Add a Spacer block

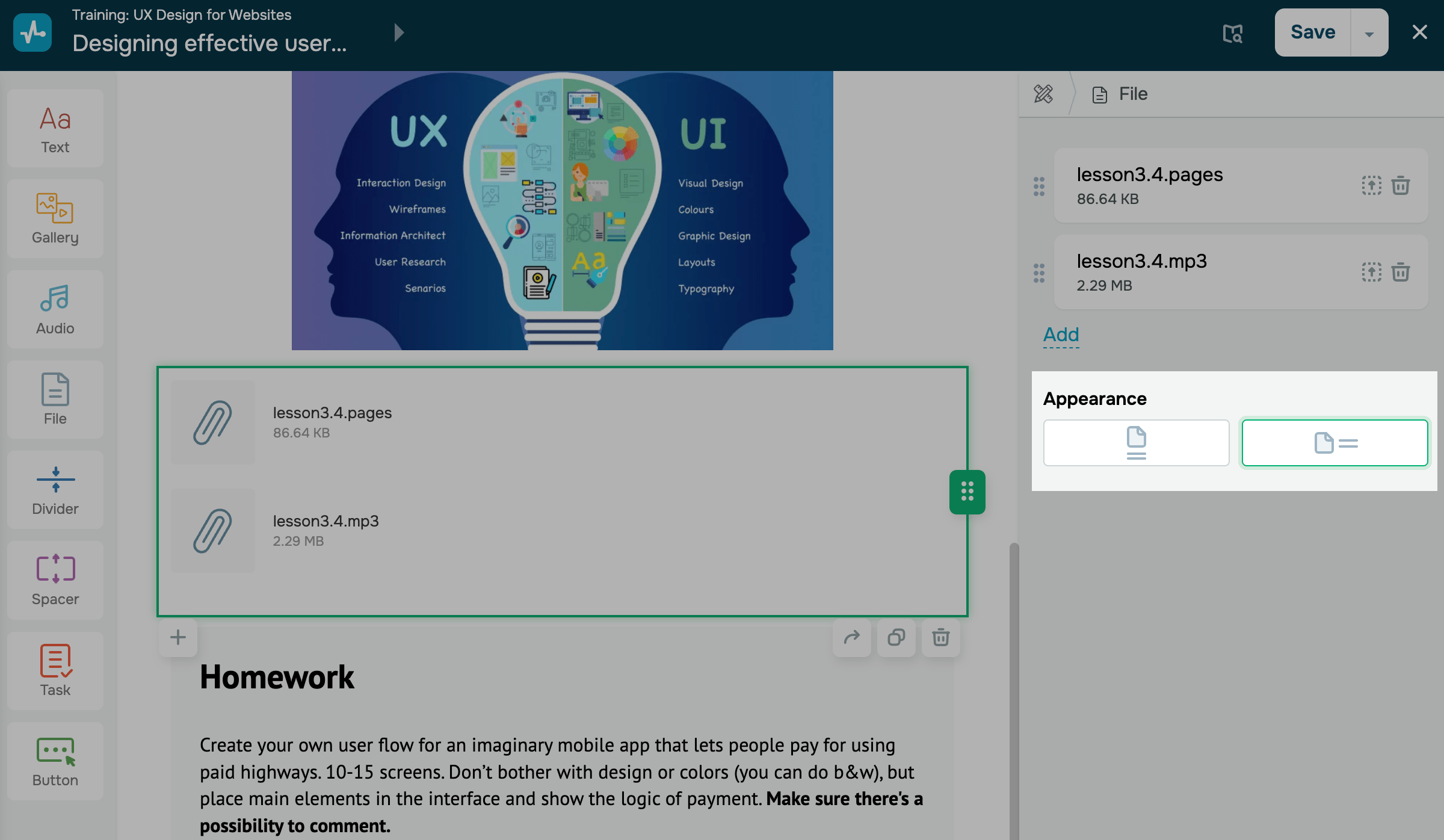pyautogui.click(x=55, y=581)
